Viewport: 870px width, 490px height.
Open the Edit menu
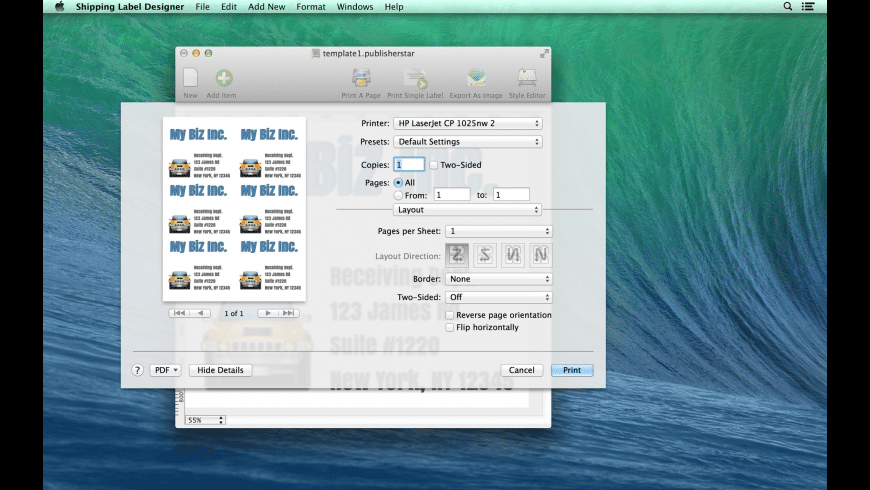229,7
